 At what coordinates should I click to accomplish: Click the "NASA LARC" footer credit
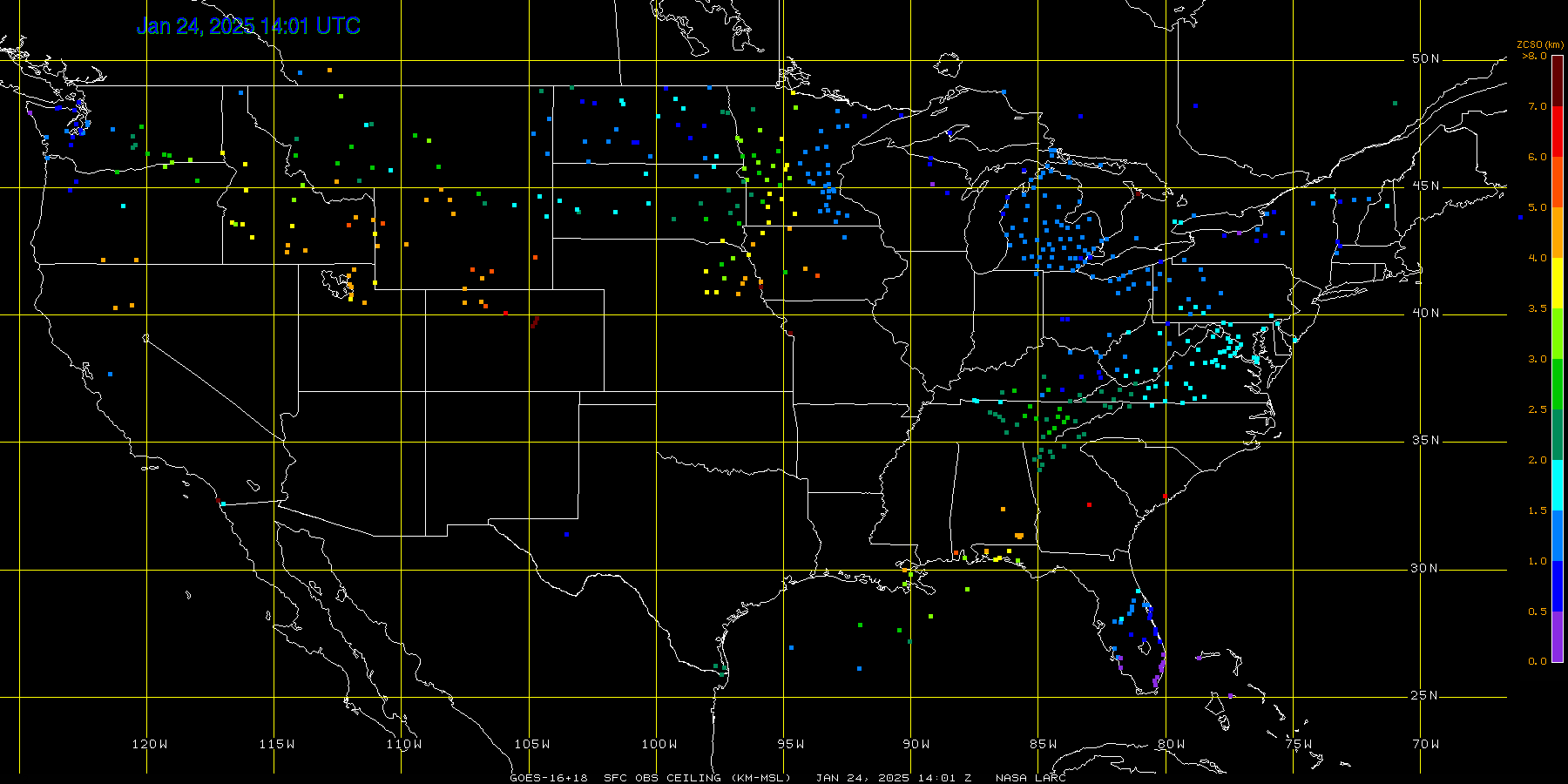1031,778
